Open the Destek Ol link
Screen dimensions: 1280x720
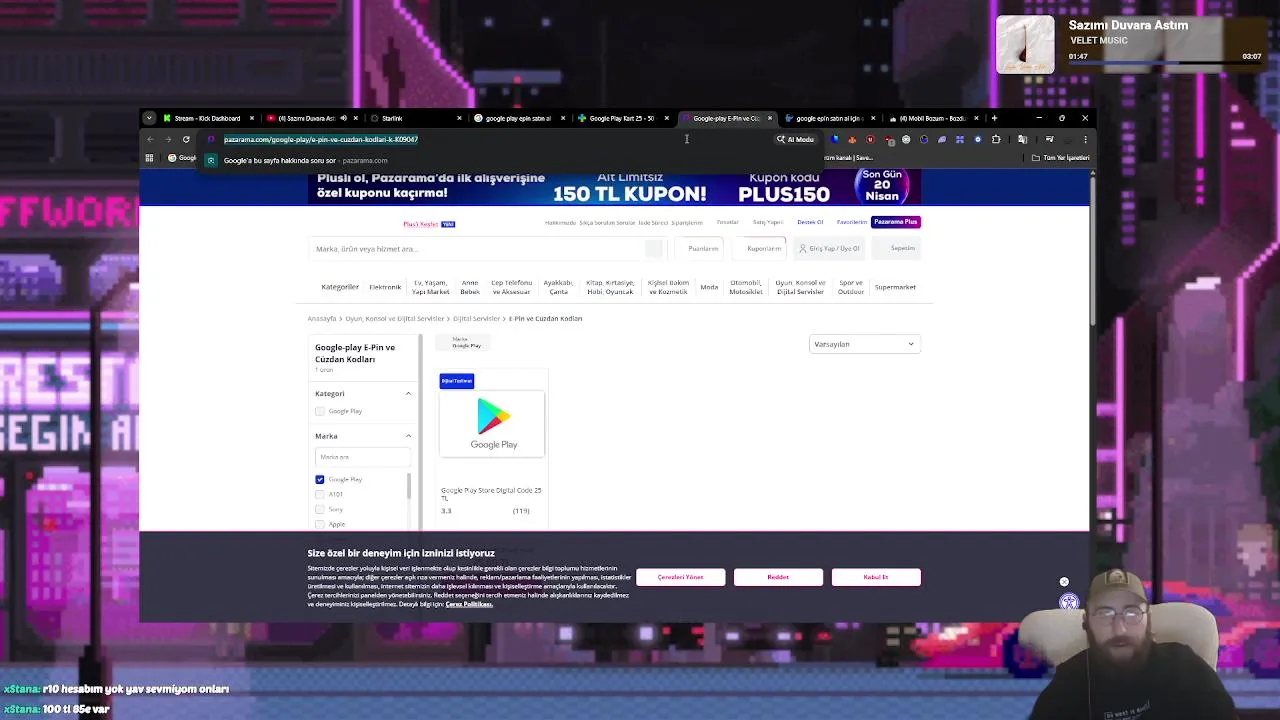(810, 222)
